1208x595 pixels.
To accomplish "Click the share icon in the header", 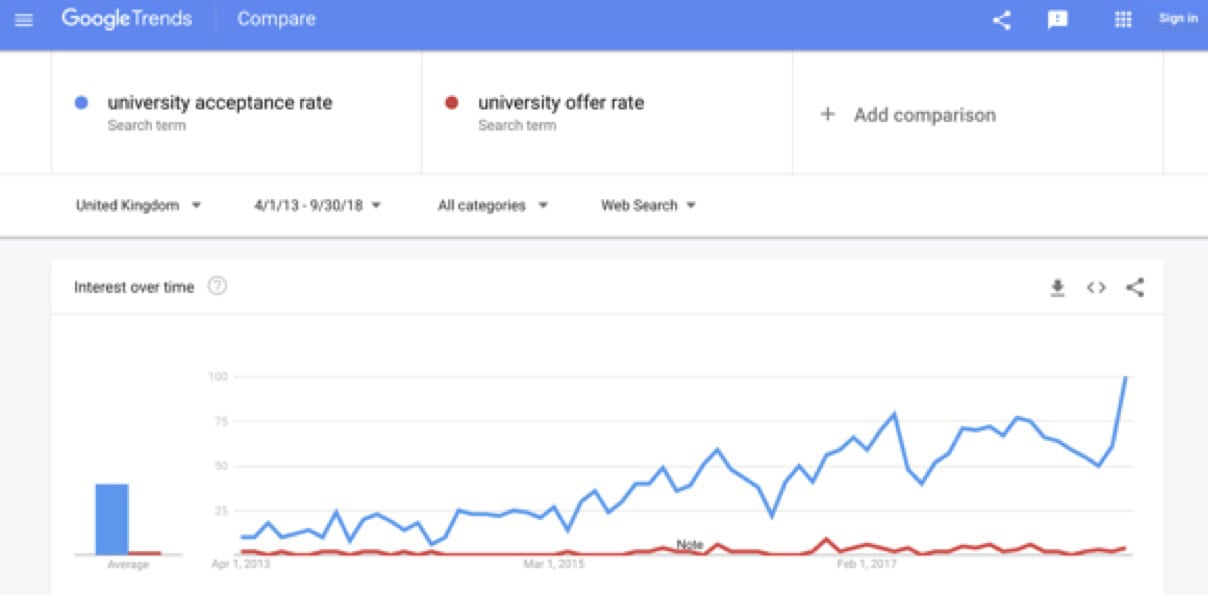I will 1002,19.
